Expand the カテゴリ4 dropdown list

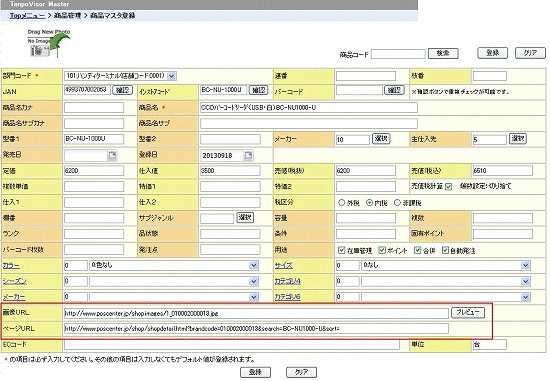525,281
